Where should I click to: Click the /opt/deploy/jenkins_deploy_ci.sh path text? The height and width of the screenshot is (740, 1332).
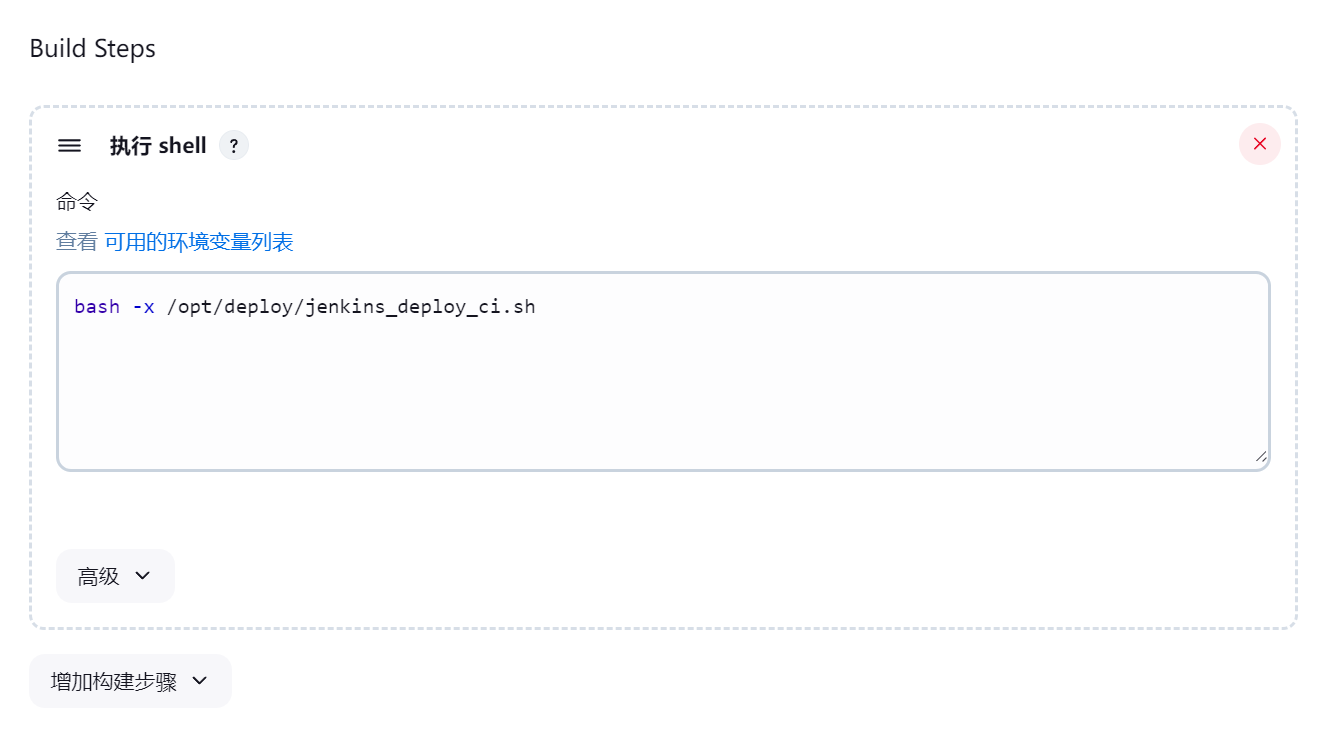(351, 307)
